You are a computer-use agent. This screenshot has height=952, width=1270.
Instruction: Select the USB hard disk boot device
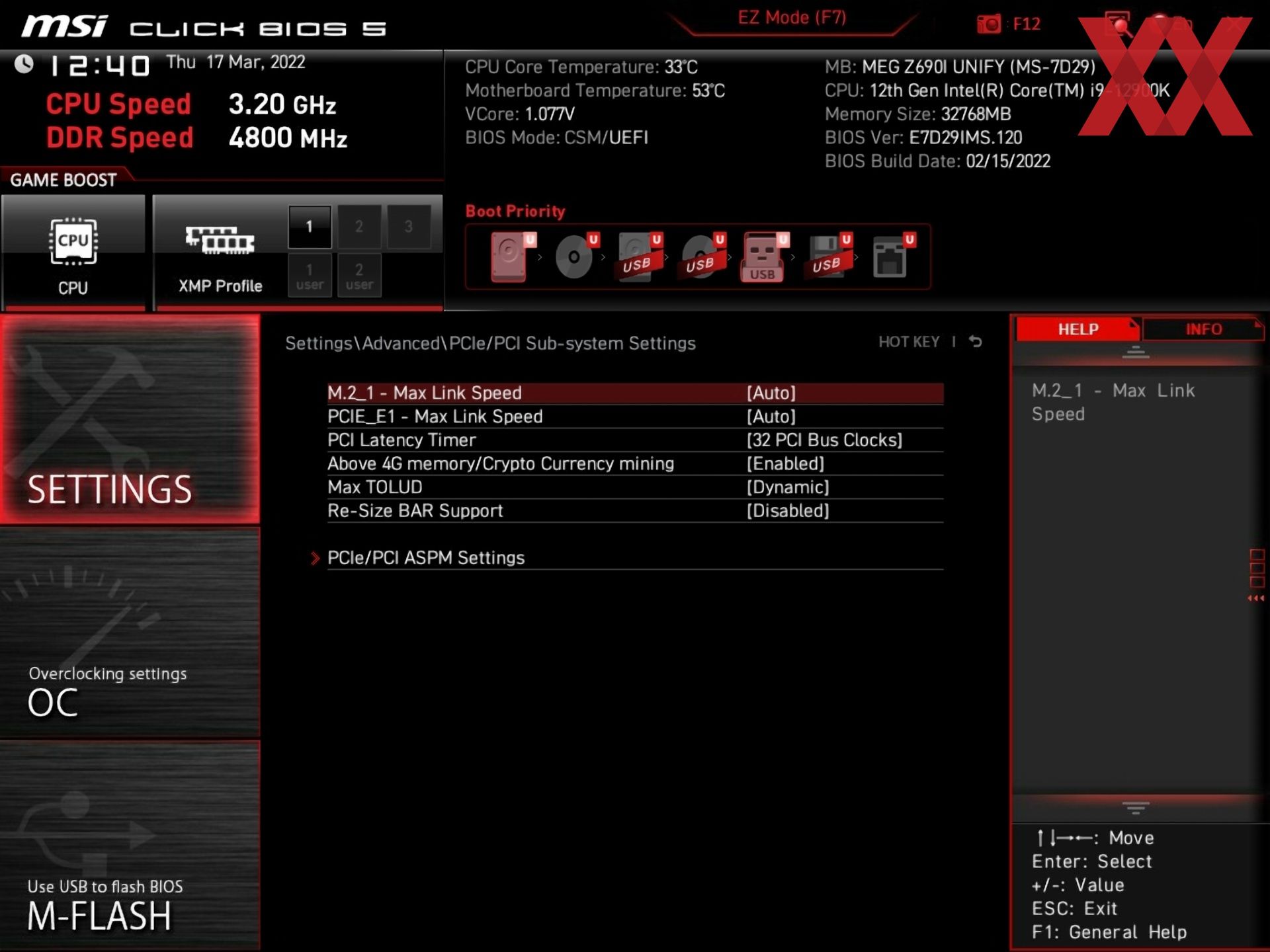click(637, 257)
